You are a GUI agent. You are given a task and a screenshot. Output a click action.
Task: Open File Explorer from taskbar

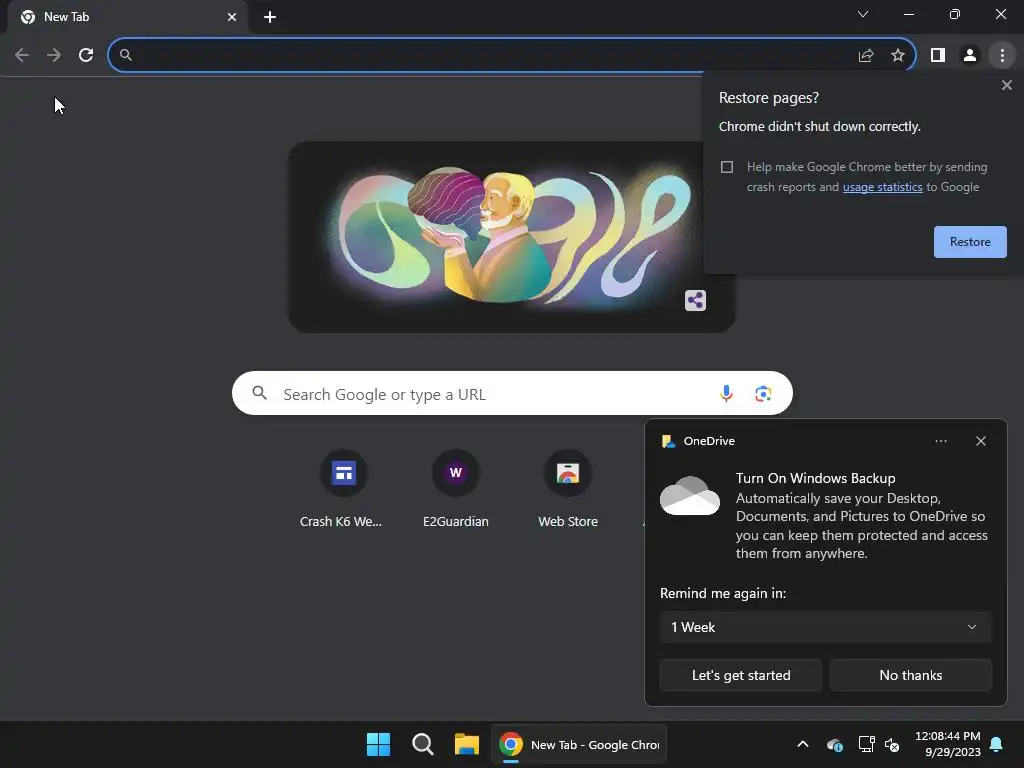click(x=467, y=744)
